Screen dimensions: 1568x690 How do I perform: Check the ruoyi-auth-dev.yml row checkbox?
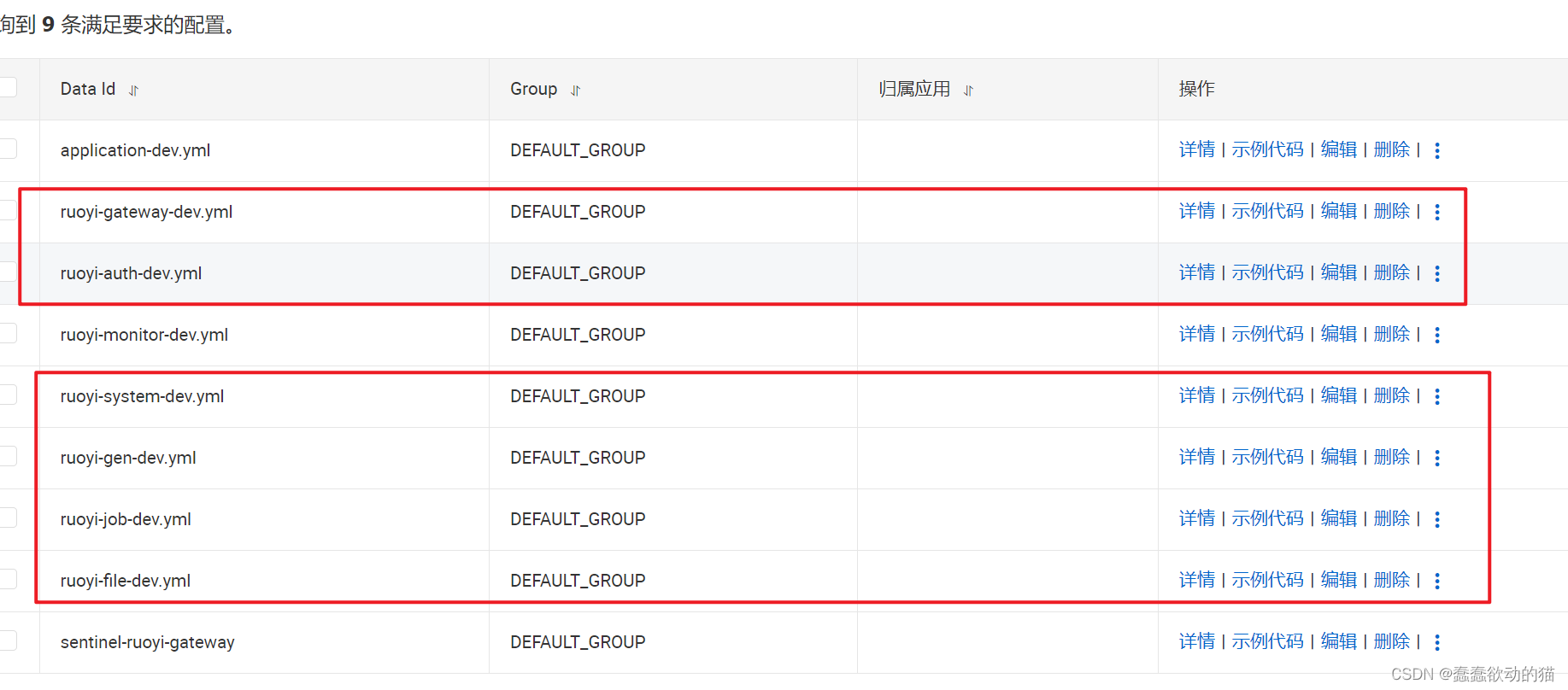(8, 272)
